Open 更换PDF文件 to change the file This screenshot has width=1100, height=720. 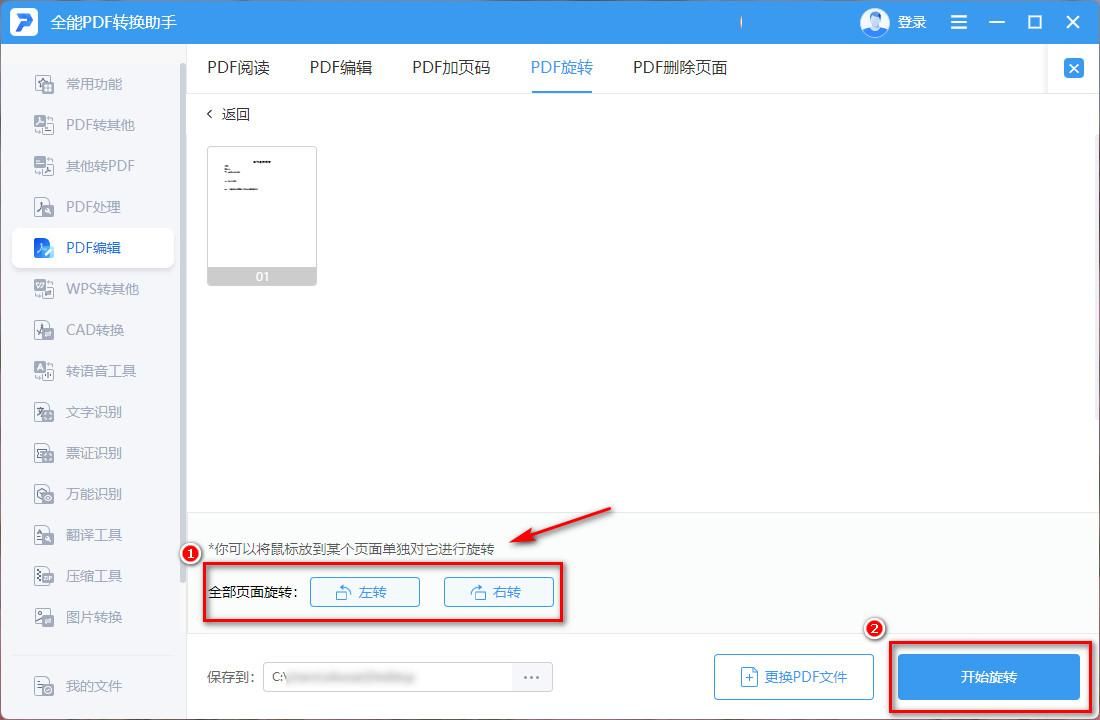point(794,677)
